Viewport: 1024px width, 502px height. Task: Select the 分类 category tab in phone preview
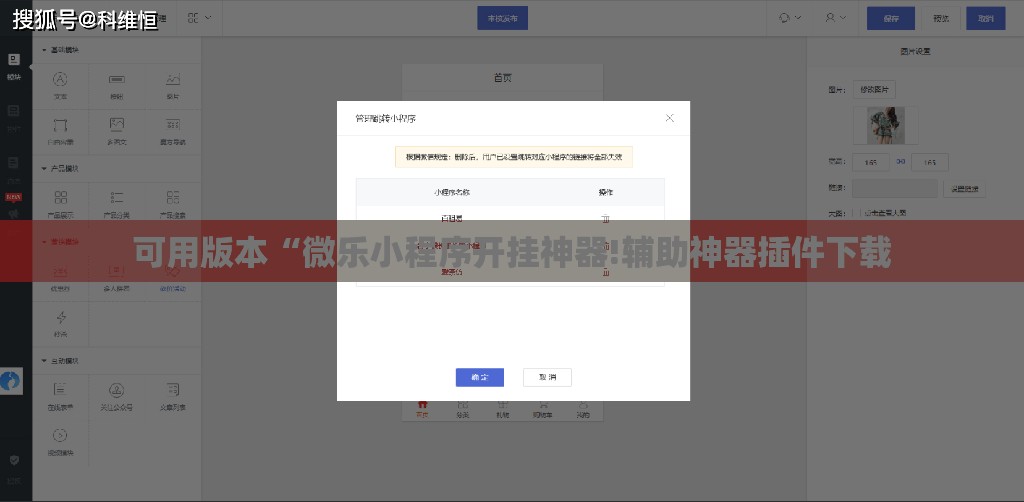point(462,410)
